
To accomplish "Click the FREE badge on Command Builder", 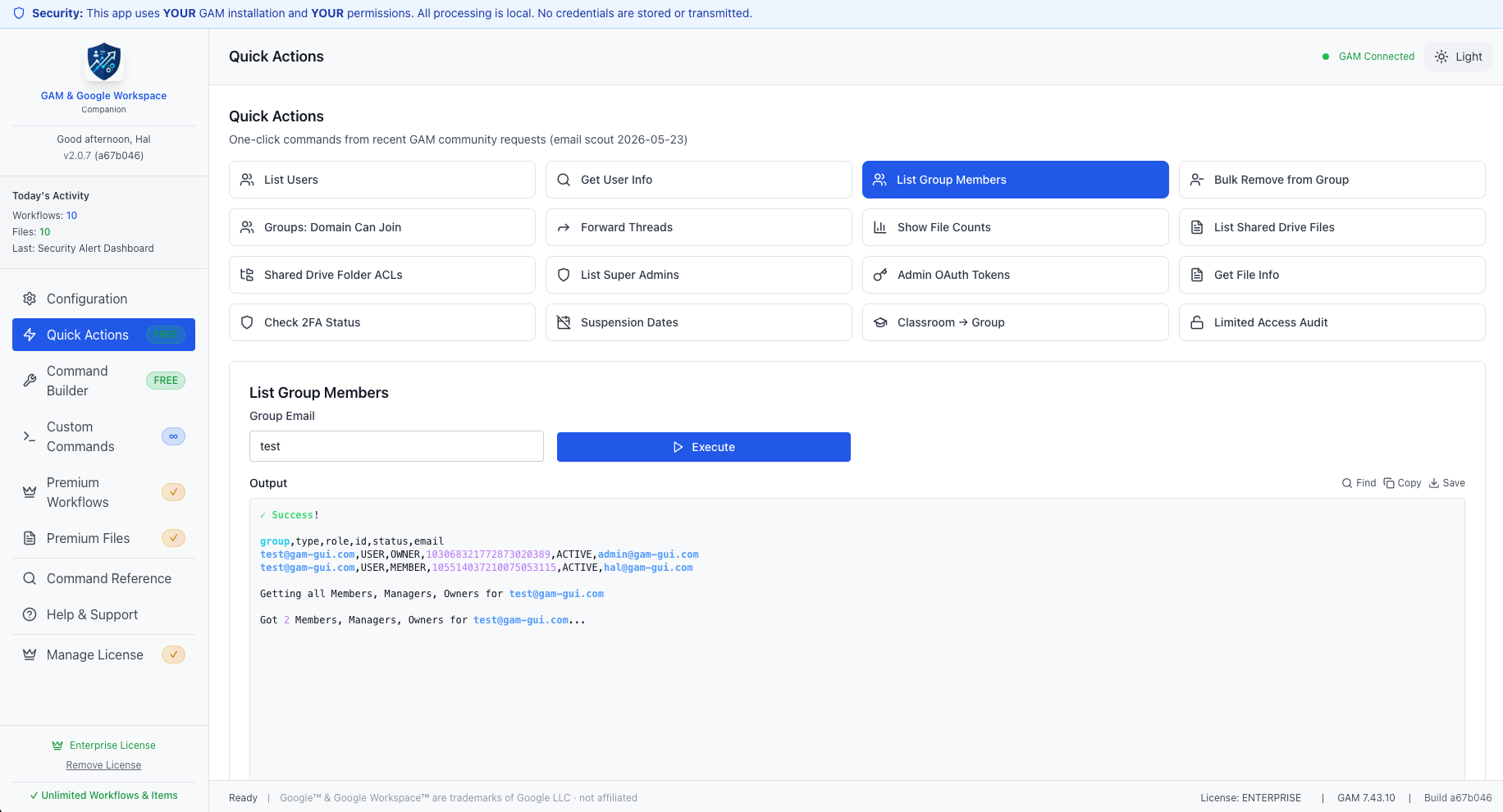I will [x=166, y=381].
